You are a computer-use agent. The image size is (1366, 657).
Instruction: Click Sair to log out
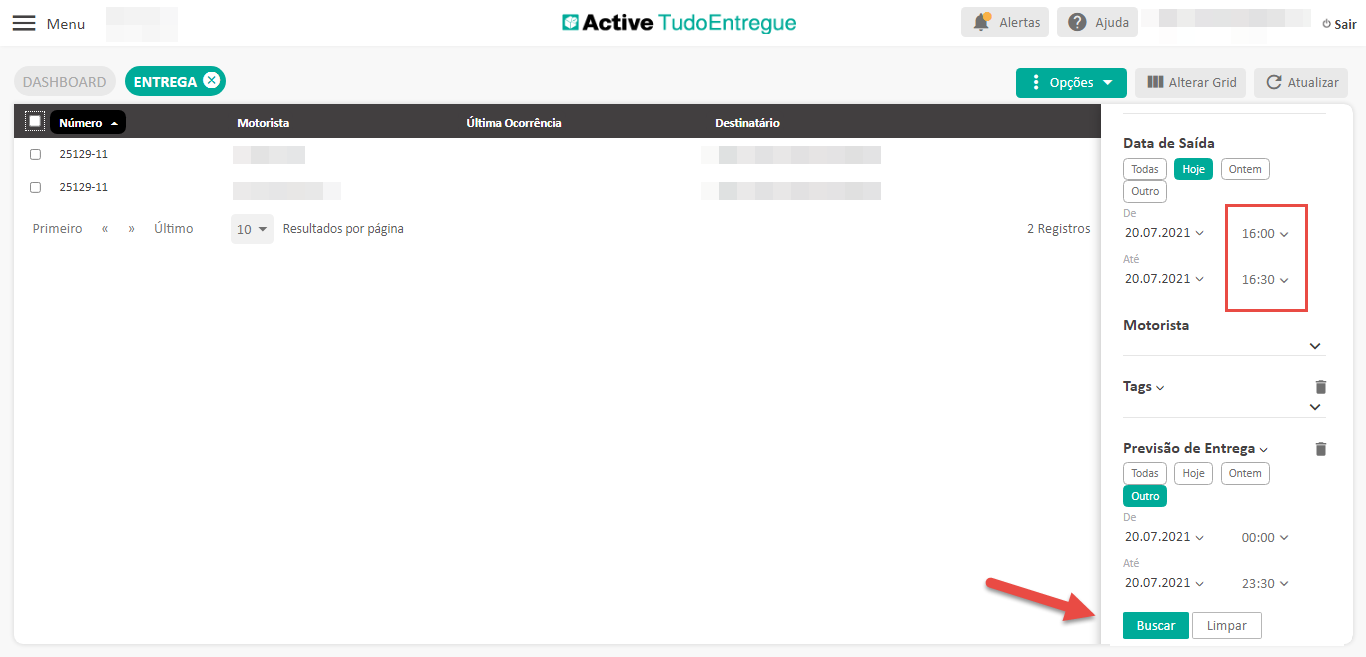(1339, 24)
